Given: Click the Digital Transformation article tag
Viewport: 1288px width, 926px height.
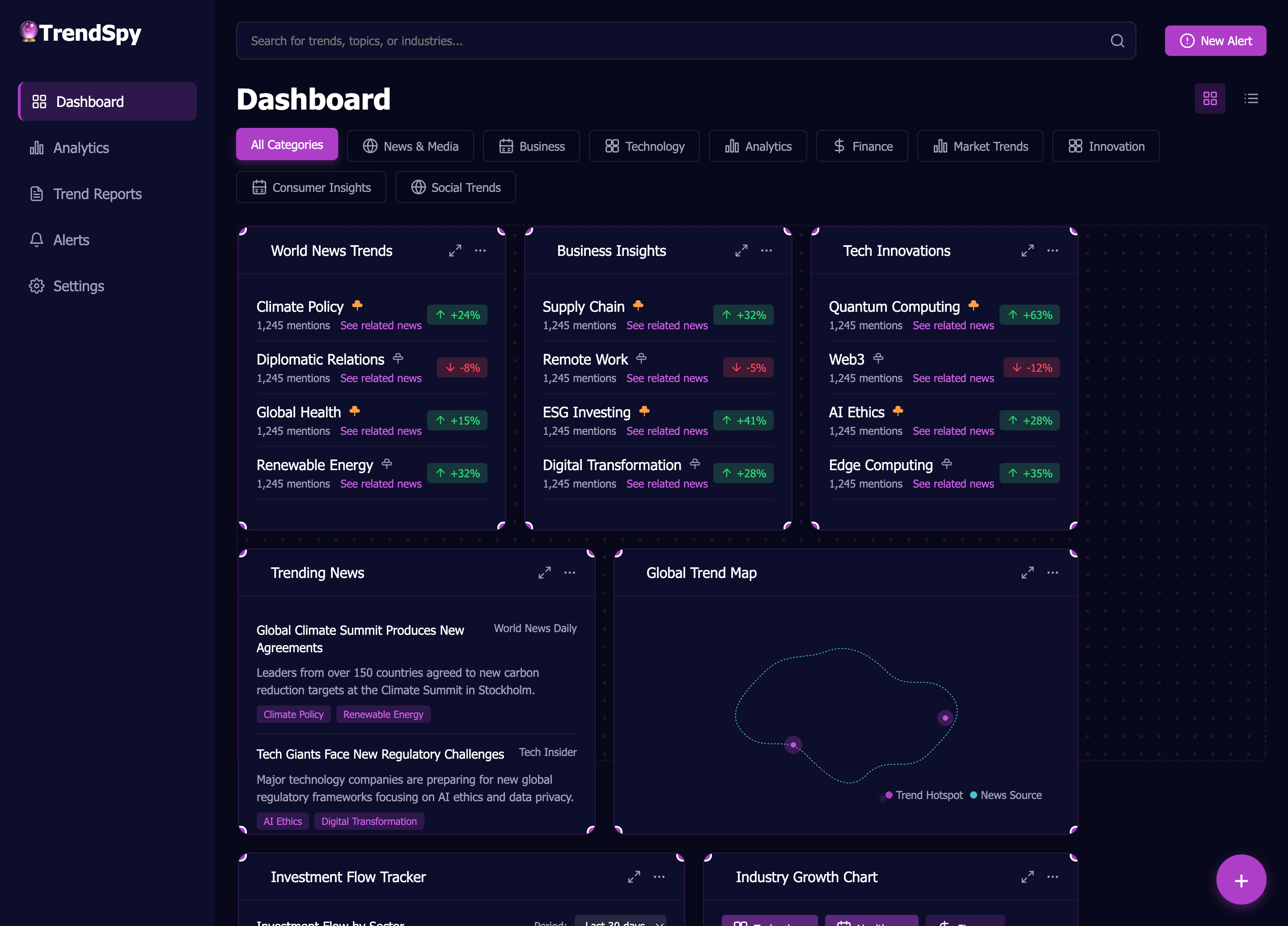Looking at the screenshot, I should 369,821.
